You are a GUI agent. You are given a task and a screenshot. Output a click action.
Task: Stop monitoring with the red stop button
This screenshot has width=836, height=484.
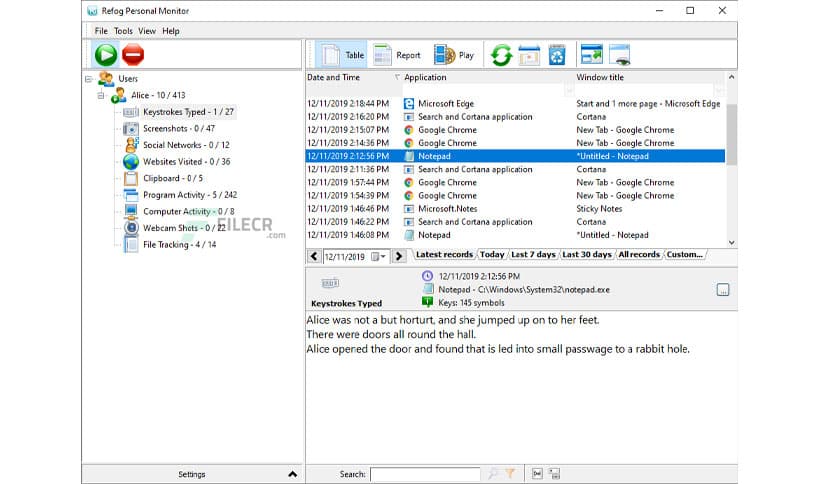click(x=133, y=54)
